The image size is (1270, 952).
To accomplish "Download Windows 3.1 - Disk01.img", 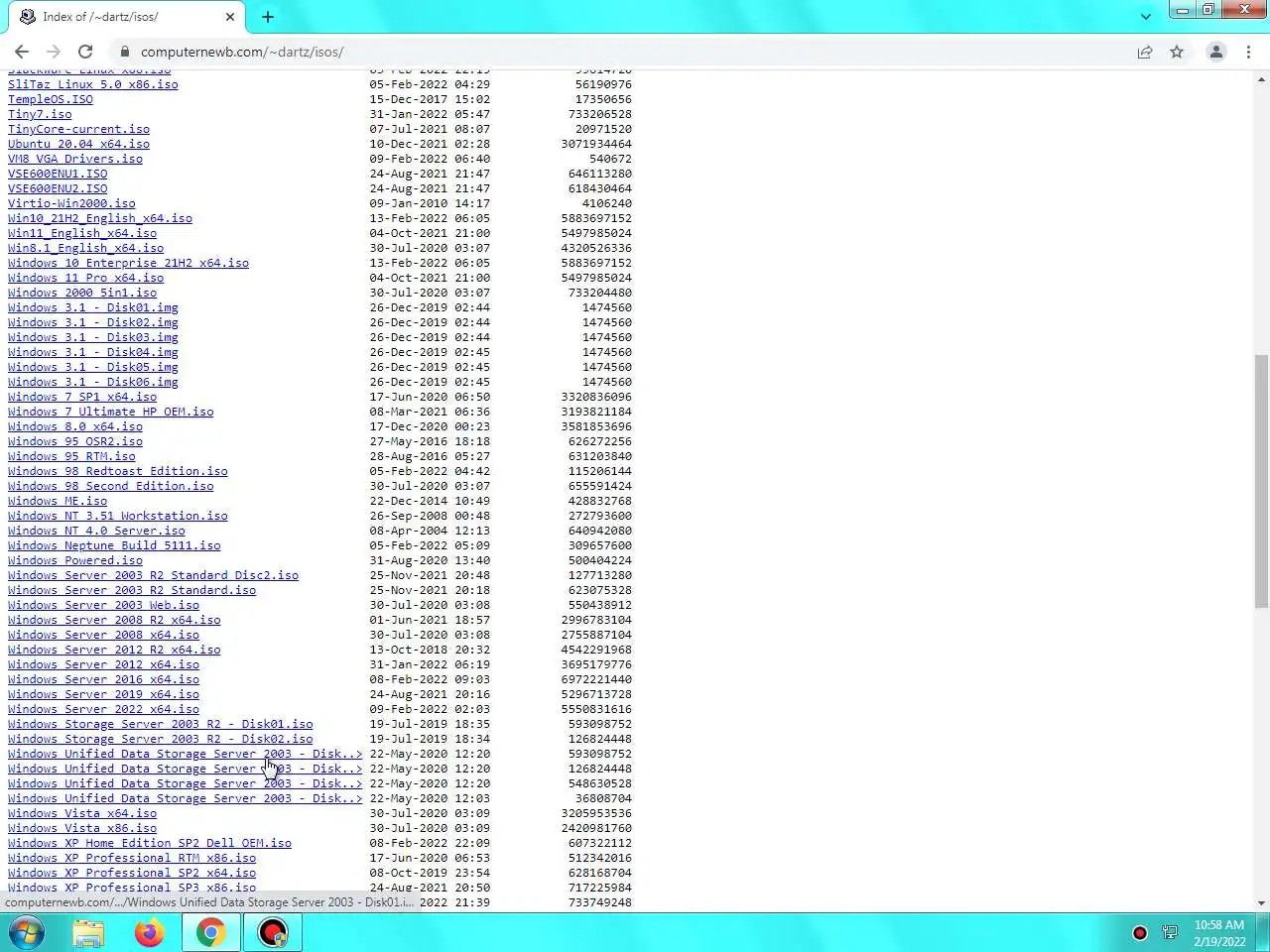I will click(93, 307).
